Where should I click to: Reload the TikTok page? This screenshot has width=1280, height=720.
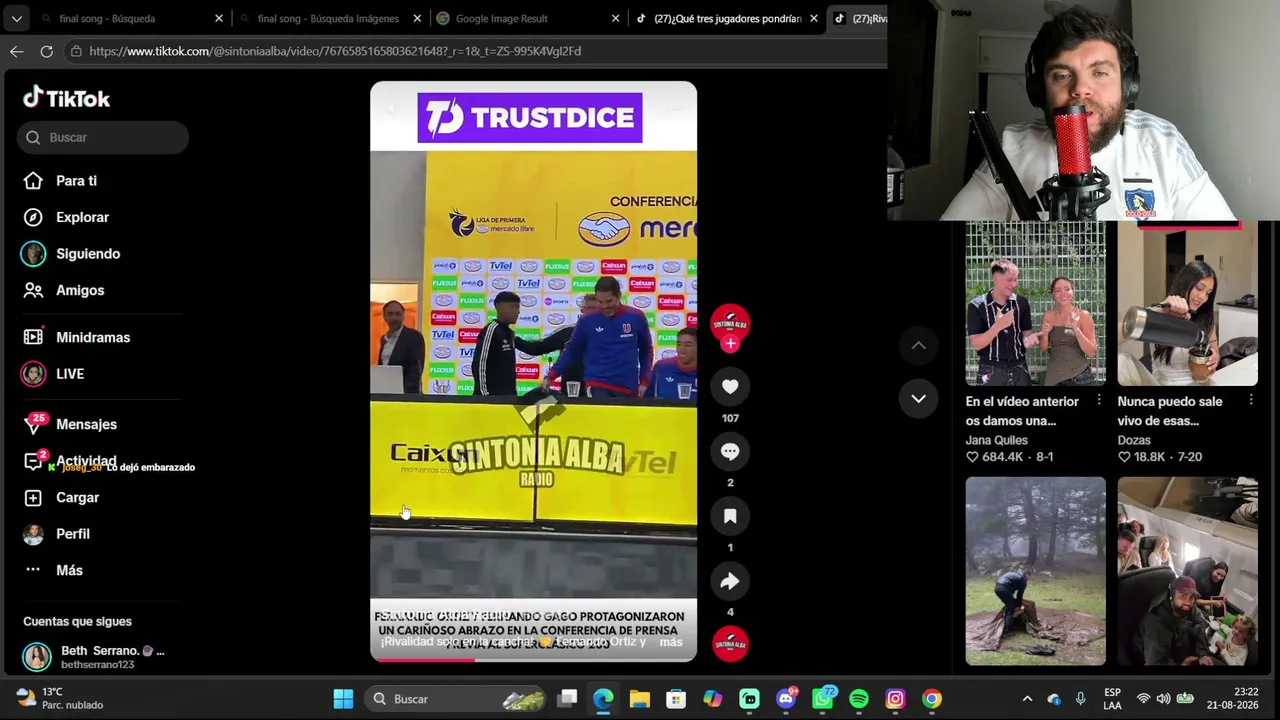46,51
